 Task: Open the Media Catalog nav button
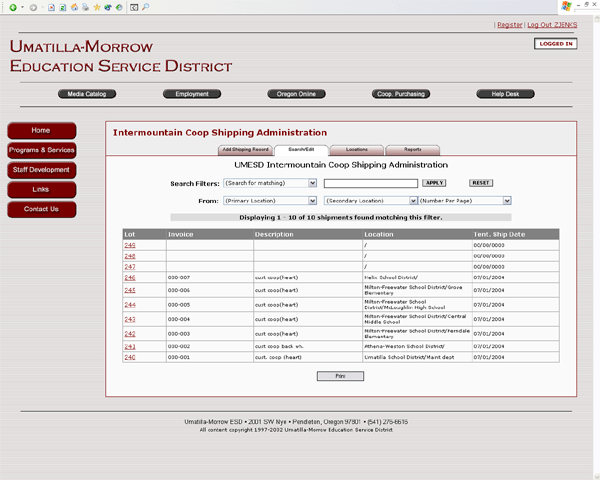[87, 94]
